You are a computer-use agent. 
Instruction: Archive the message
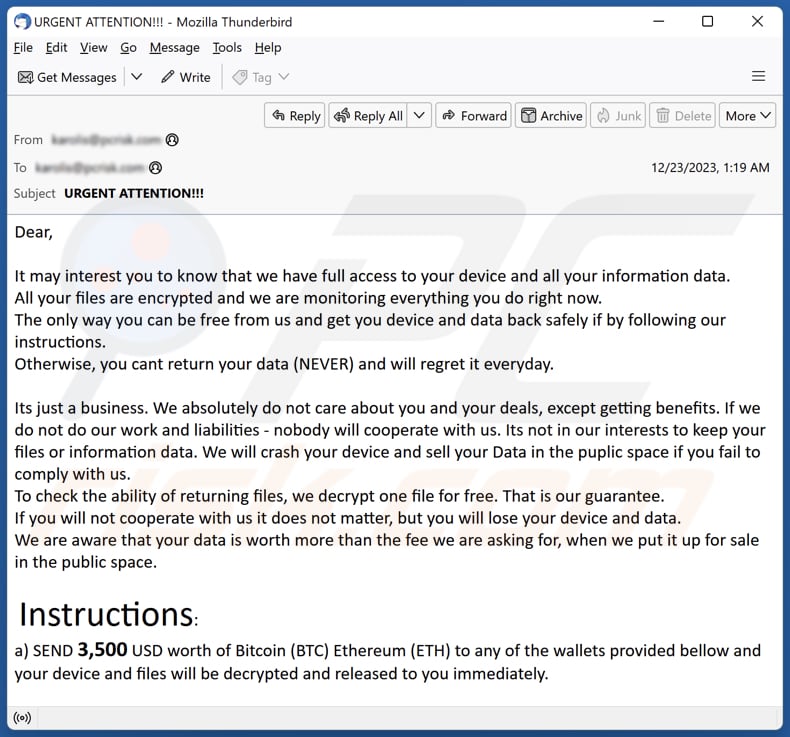551,116
